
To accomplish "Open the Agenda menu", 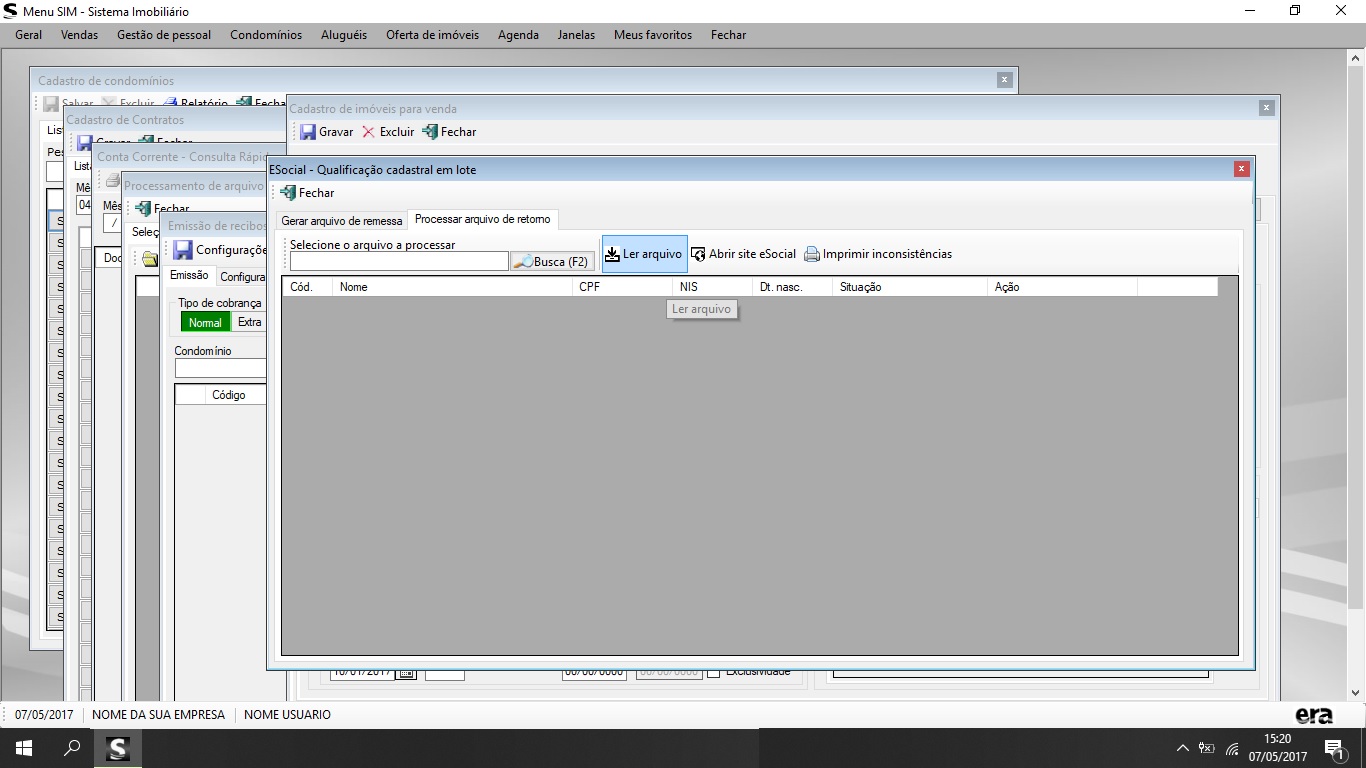I will point(518,35).
